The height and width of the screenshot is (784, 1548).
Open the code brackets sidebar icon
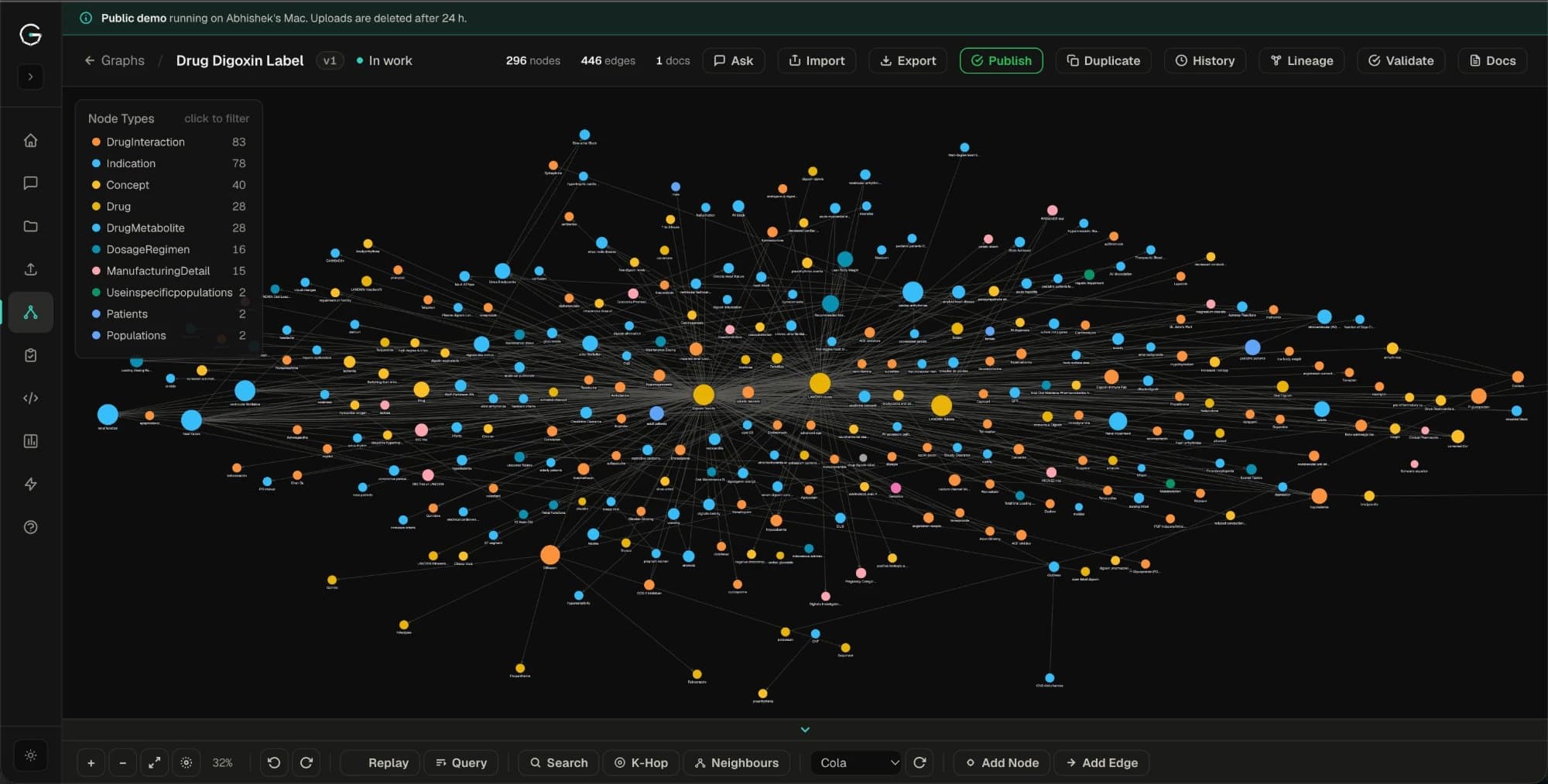(31, 398)
